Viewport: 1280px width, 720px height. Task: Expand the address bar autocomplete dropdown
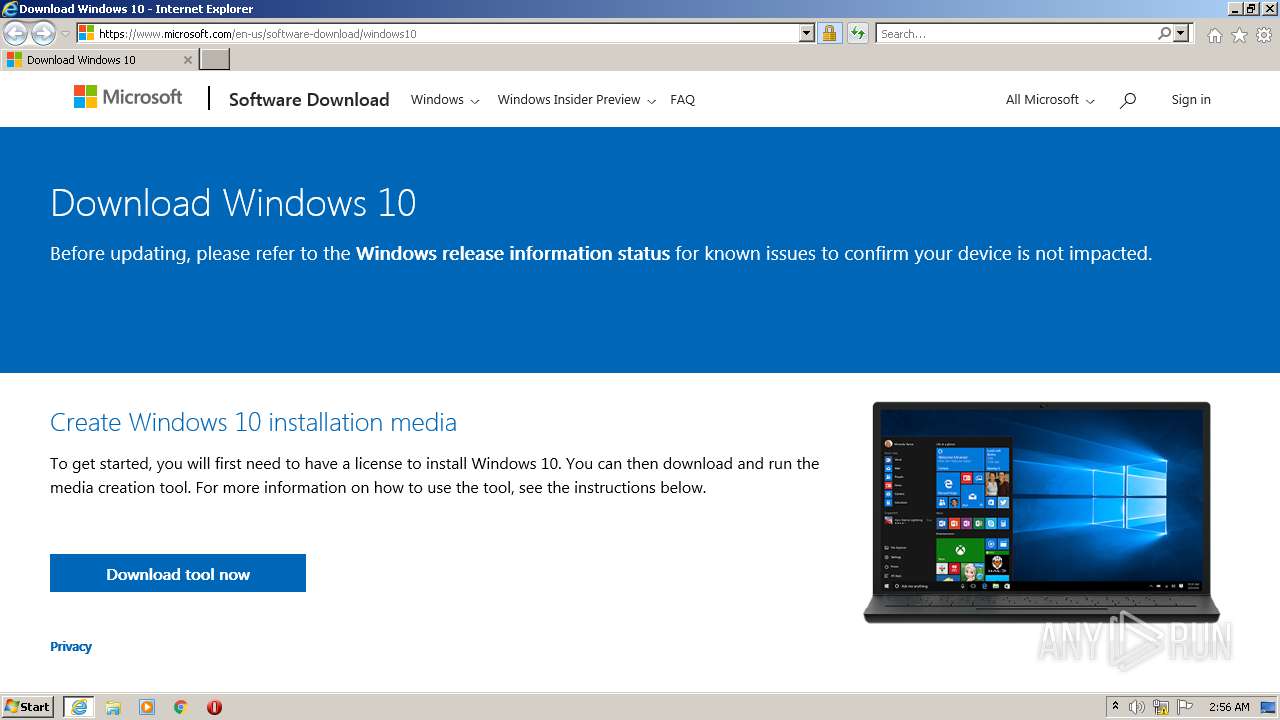(807, 33)
